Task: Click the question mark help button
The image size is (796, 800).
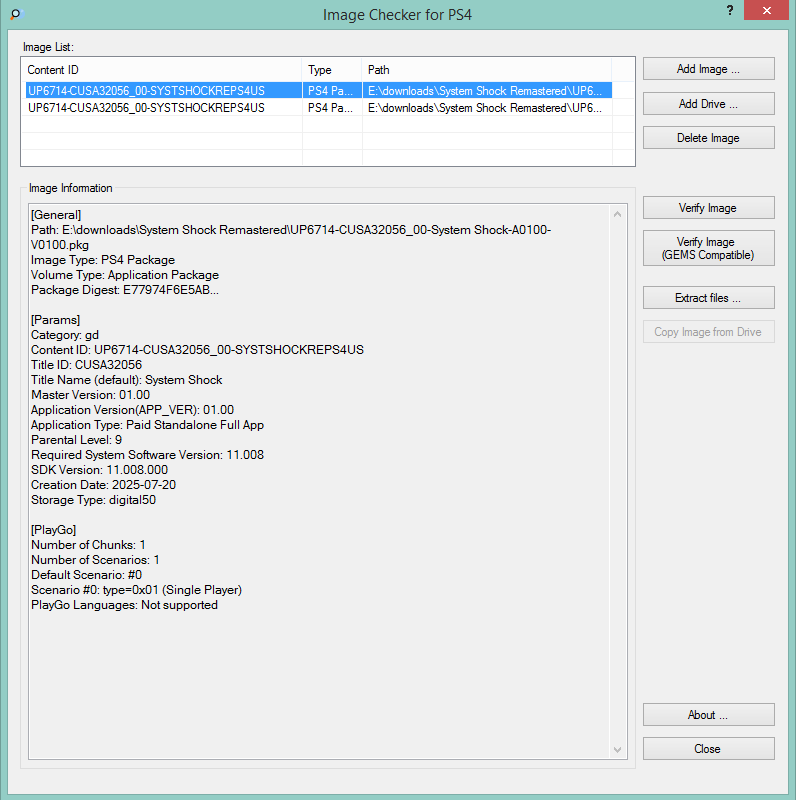Action: point(730,10)
